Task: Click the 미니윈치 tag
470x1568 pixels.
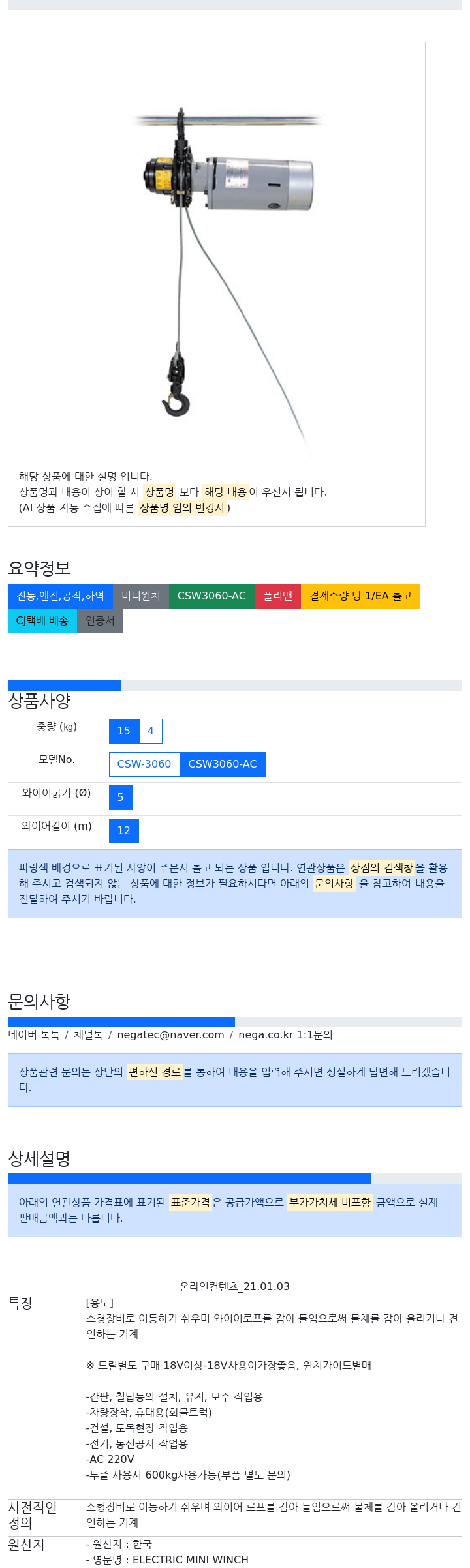Action: pos(141,596)
